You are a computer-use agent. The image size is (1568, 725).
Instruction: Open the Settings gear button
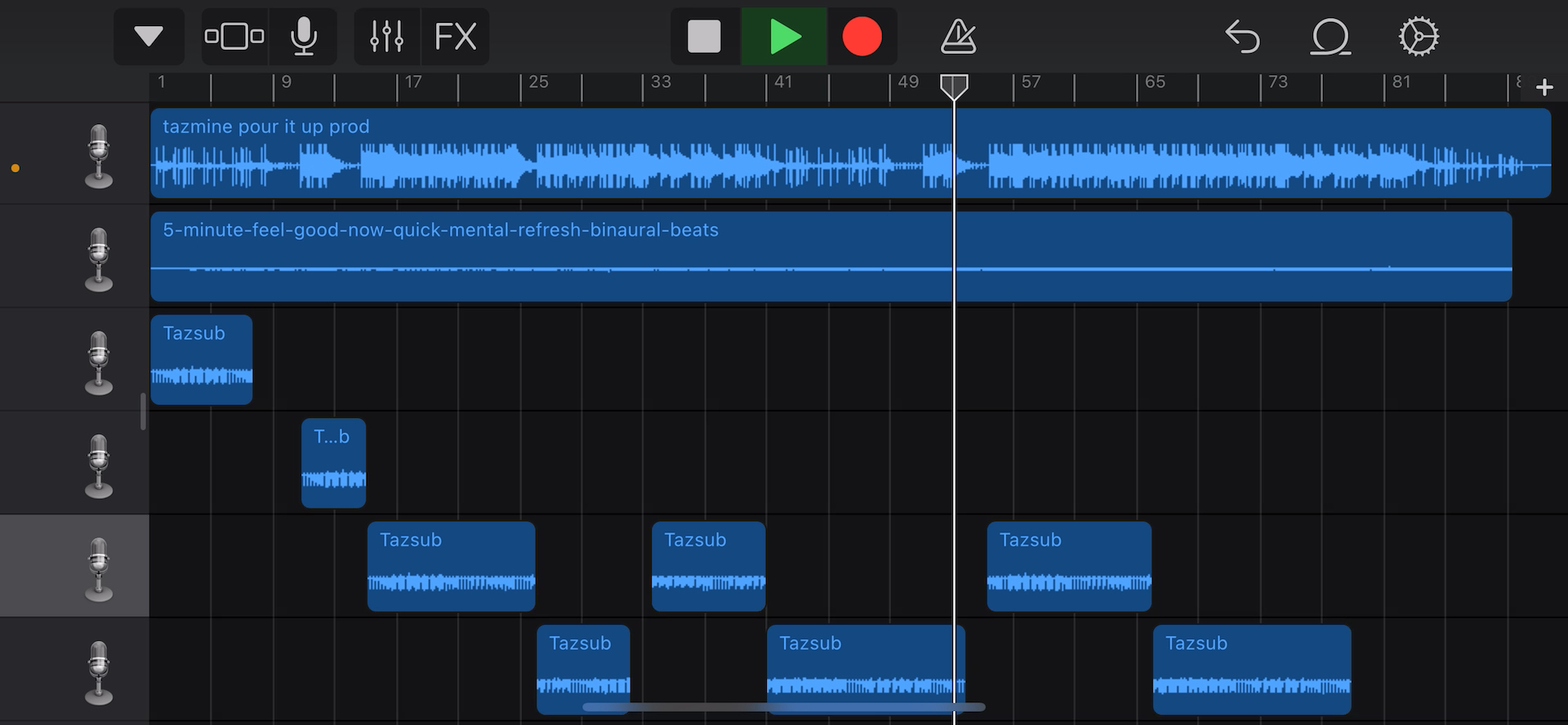(x=1419, y=37)
